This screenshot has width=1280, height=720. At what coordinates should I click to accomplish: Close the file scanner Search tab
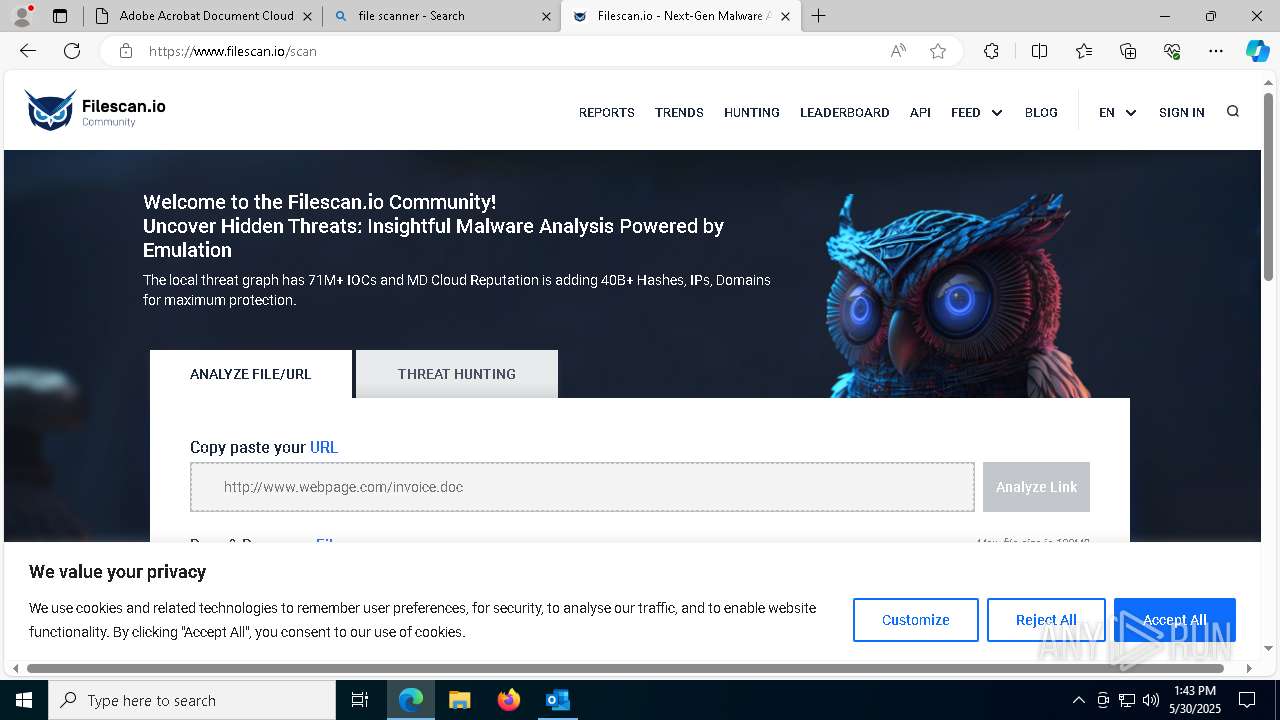(x=546, y=16)
